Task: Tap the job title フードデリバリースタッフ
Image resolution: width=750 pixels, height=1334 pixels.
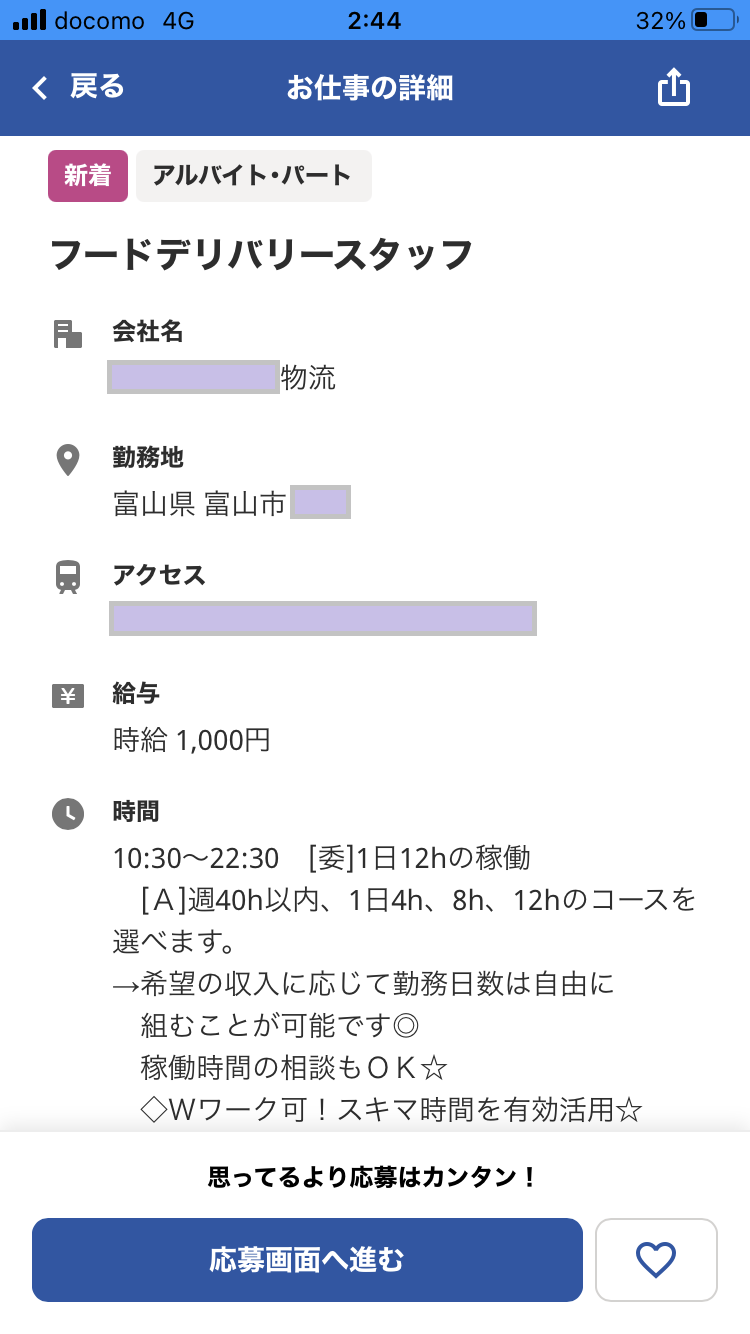Action: point(261,255)
